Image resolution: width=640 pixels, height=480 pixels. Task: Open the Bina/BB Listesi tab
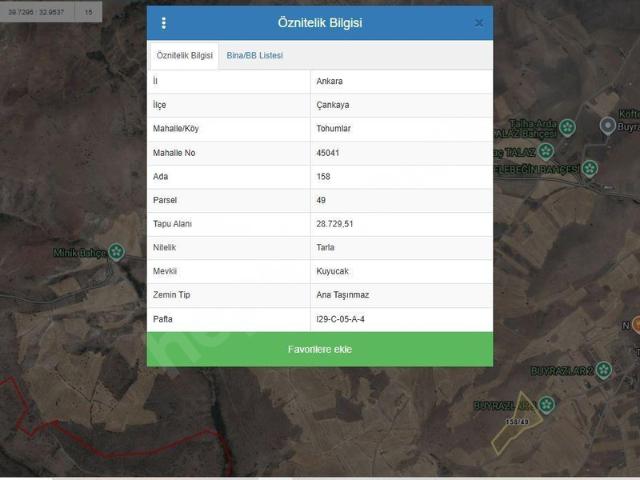click(255, 56)
